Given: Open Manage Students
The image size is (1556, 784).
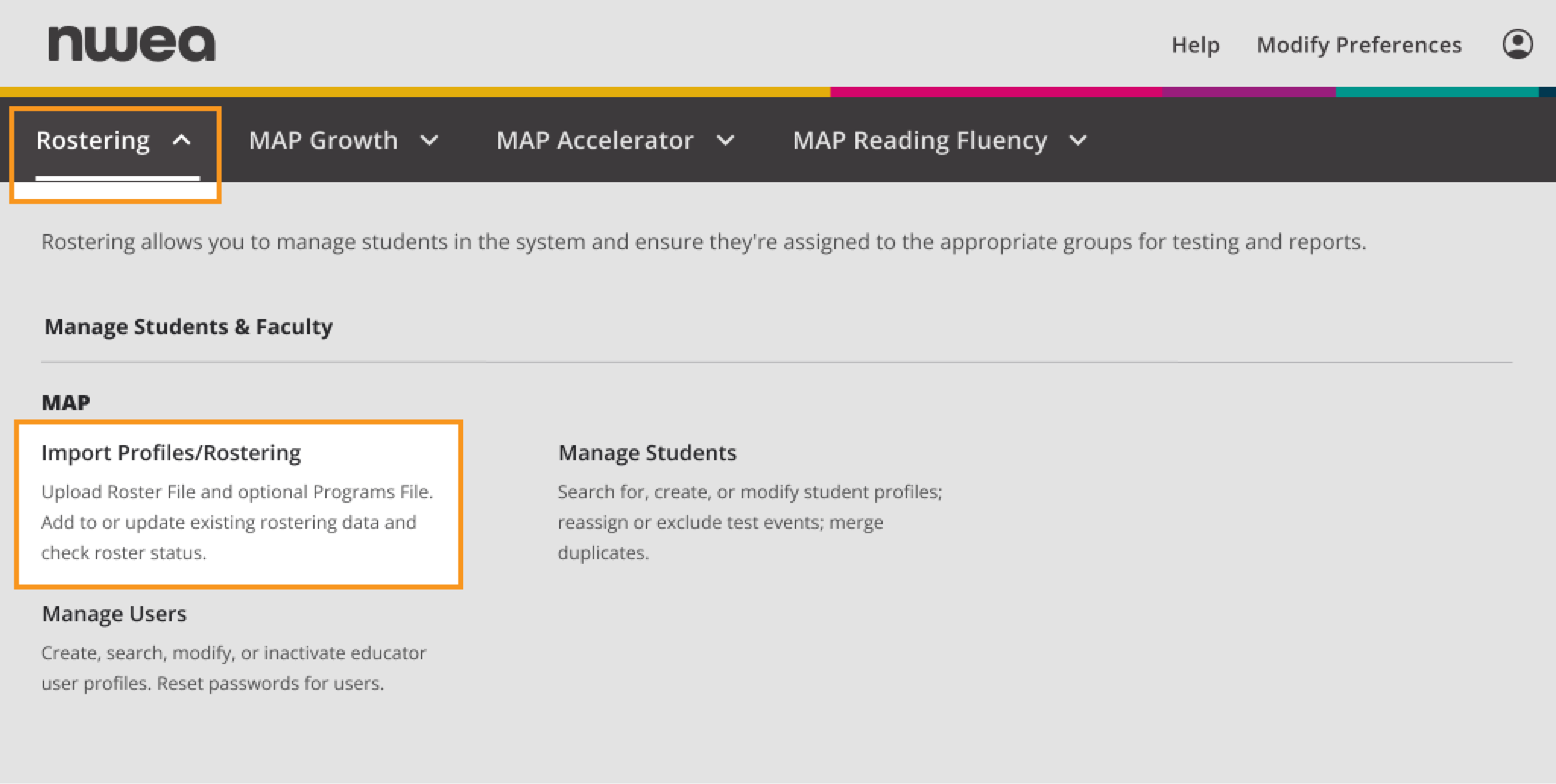Looking at the screenshot, I should click(x=647, y=452).
